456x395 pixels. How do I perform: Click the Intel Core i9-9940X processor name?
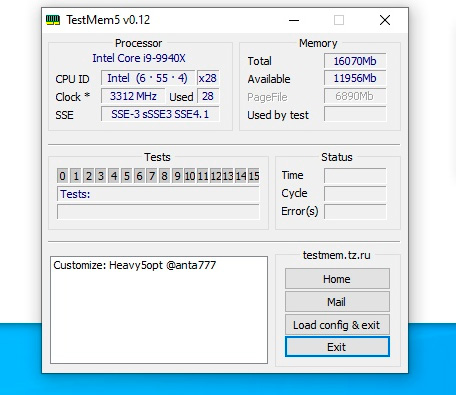(139, 58)
